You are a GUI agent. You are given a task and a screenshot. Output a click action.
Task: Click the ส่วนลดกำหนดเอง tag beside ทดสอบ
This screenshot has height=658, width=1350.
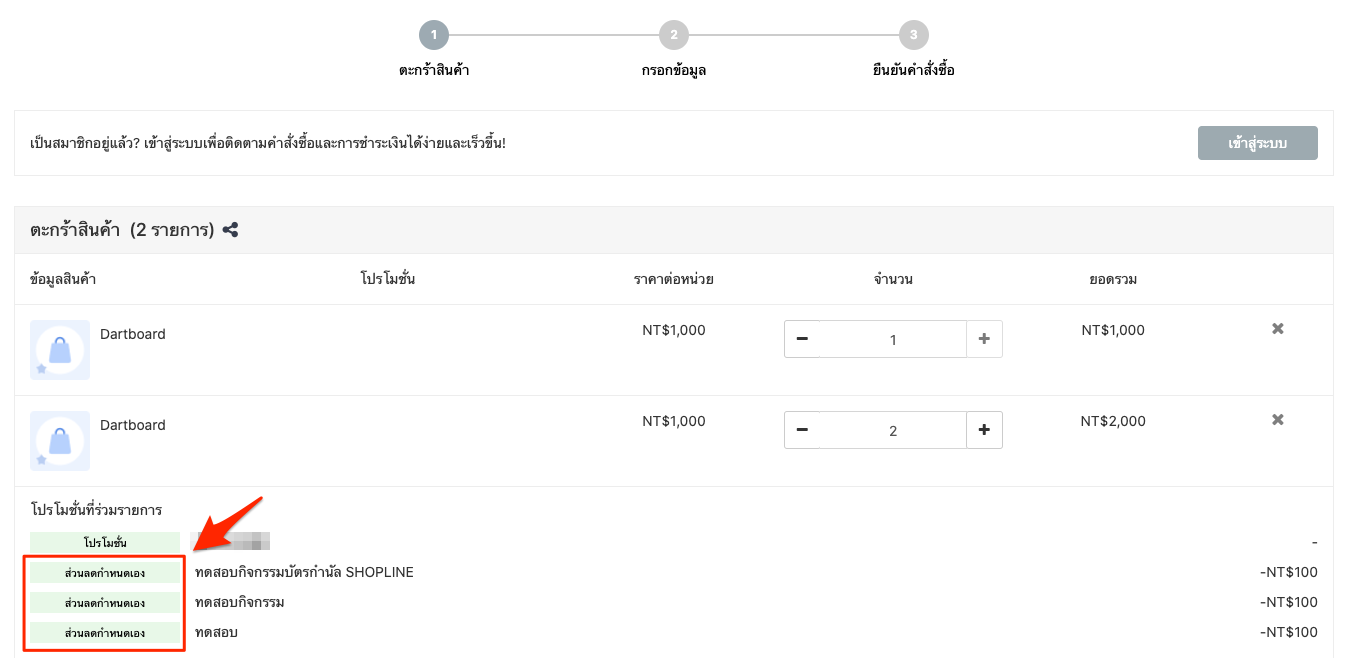[x=105, y=633]
